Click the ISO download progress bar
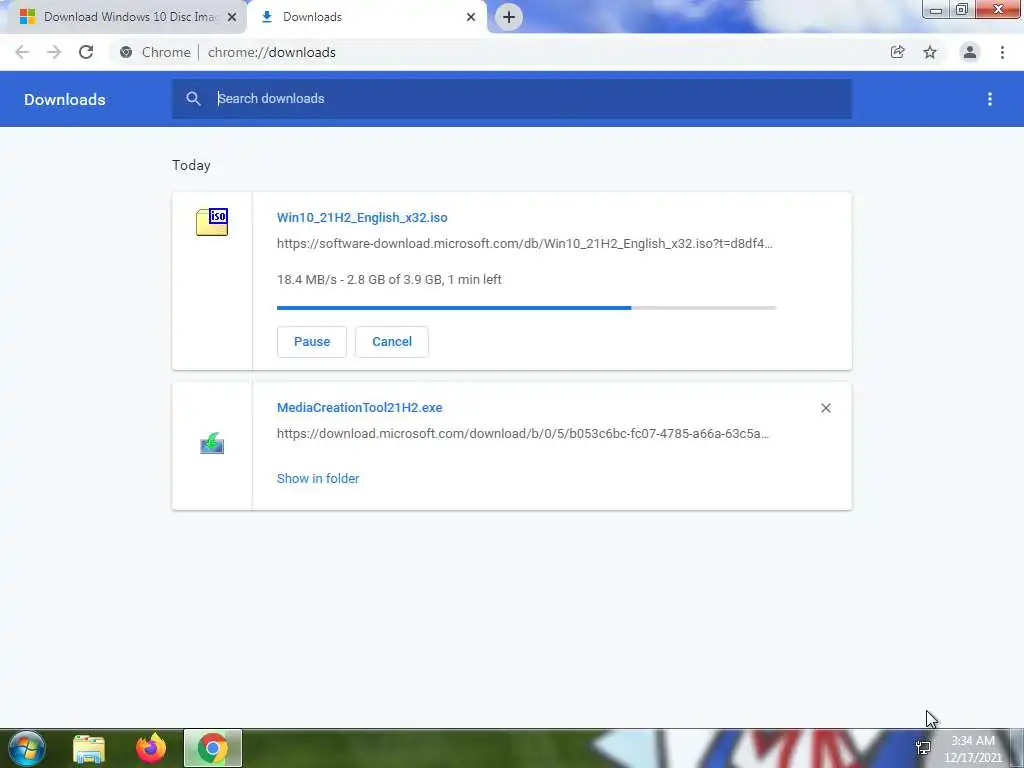Screen dimensions: 1024x768 (x=526, y=308)
